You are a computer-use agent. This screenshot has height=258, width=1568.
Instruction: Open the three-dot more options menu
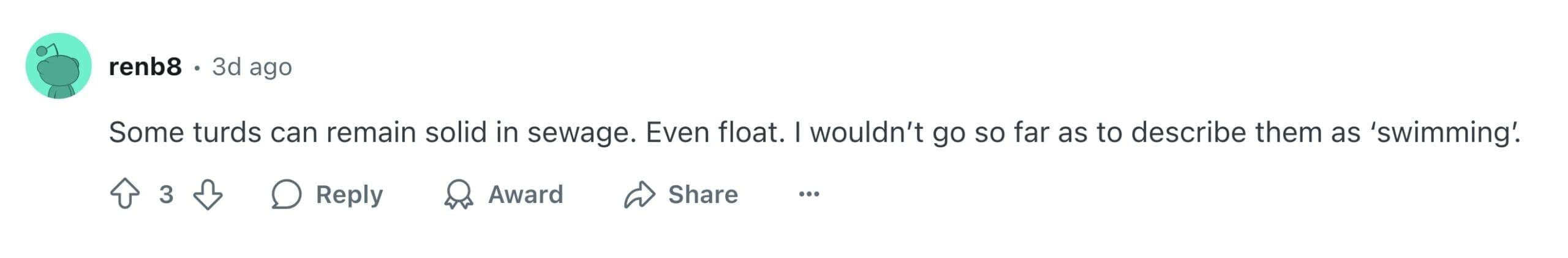pos(809,194)
